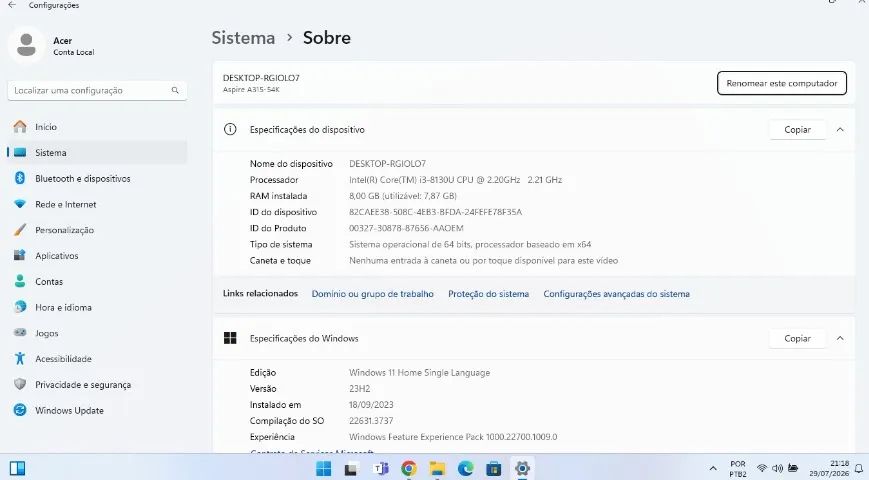Click the Rede e Internet wifi icon
The height and width of the screenshot is (480, 869).
(20, 205)
